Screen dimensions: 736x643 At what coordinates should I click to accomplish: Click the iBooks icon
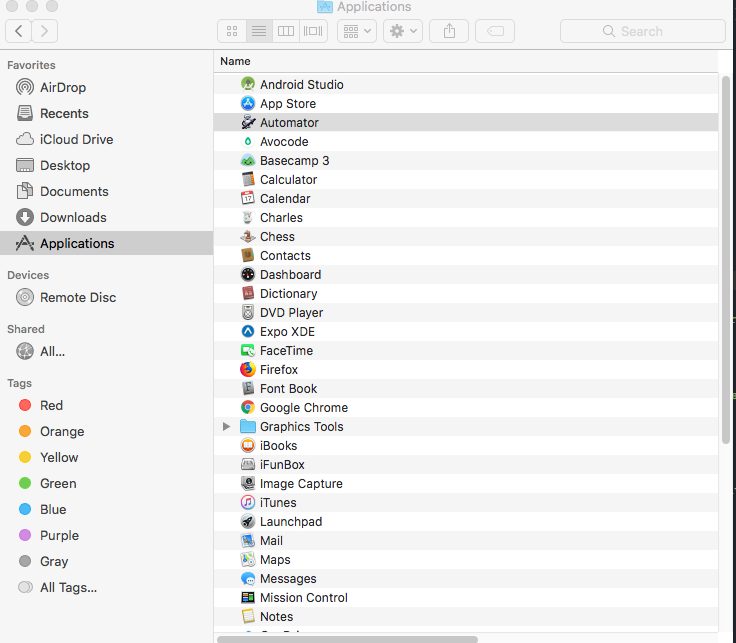(x=247, y=445)
